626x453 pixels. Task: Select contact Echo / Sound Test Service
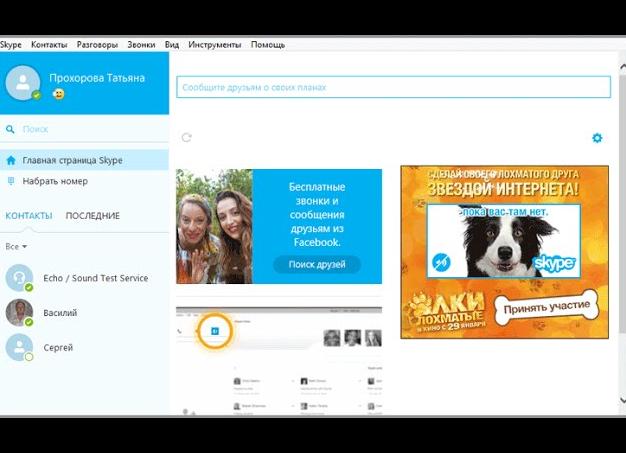(x=84, y=278)
